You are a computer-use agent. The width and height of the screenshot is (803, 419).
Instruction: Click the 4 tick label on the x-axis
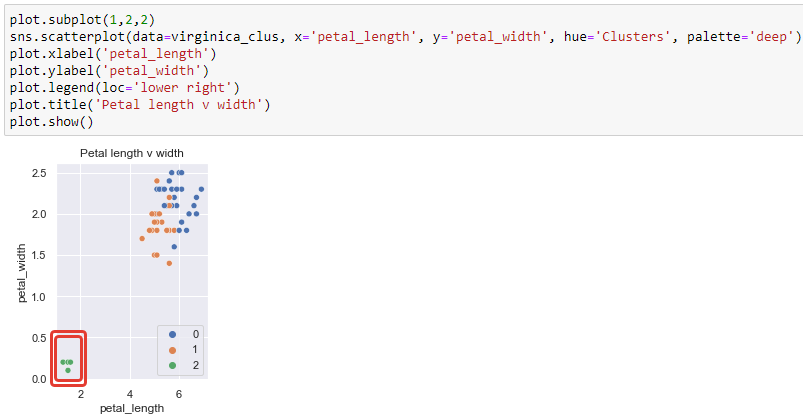tap(130, 394)
